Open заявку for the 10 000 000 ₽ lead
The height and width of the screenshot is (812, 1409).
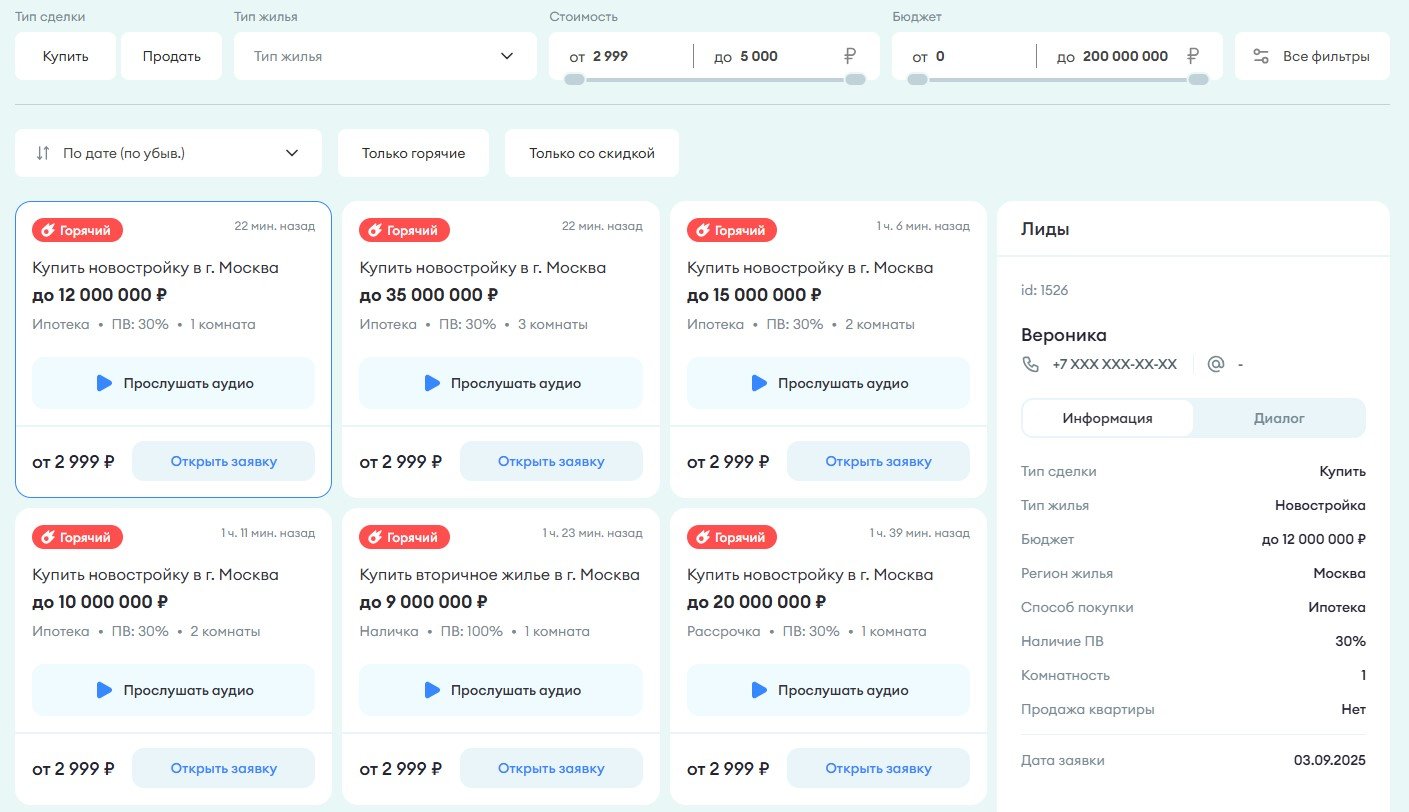tap(224, 768)
